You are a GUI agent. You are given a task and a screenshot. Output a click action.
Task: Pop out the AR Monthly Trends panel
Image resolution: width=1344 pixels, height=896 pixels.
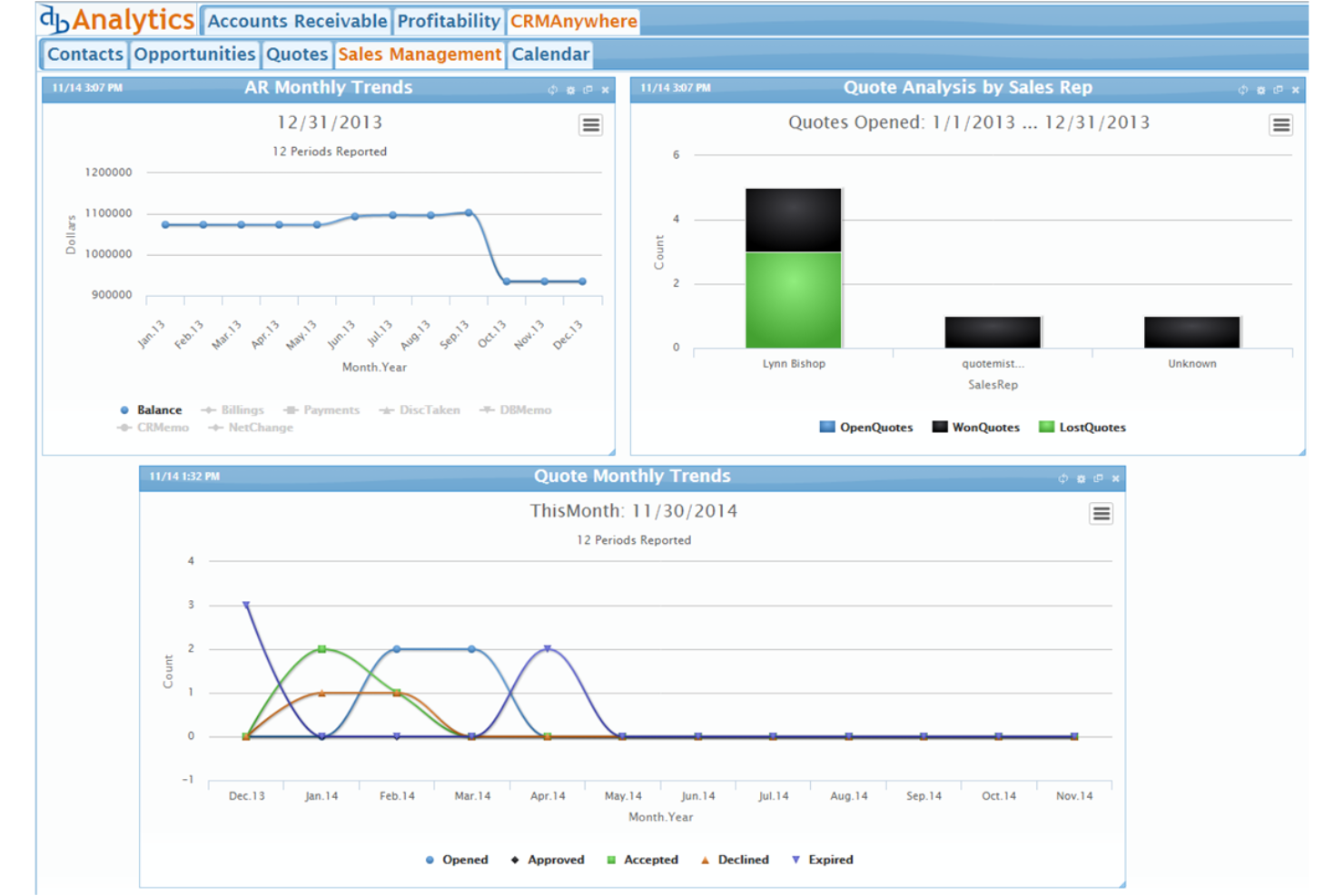pos(588,90)
